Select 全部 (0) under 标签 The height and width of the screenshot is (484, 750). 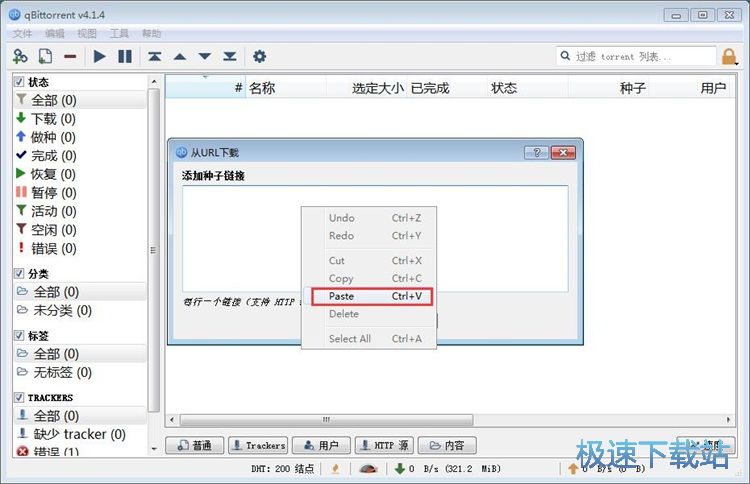[x=80, y=354]
